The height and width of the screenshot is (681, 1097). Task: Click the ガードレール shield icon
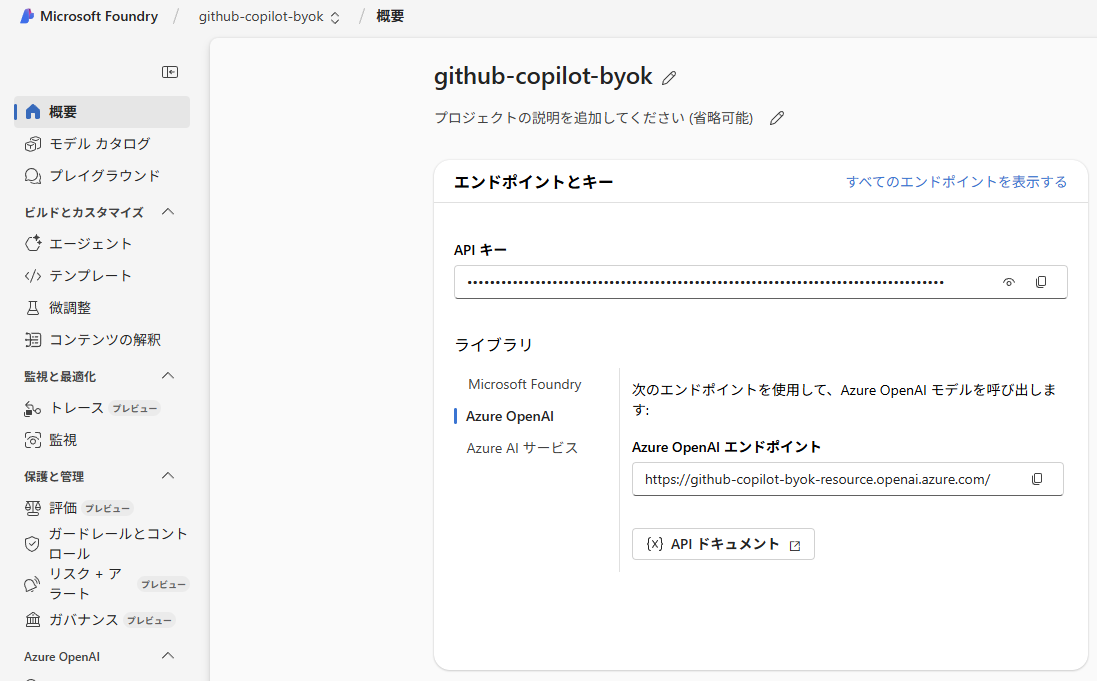click(32, 544)
